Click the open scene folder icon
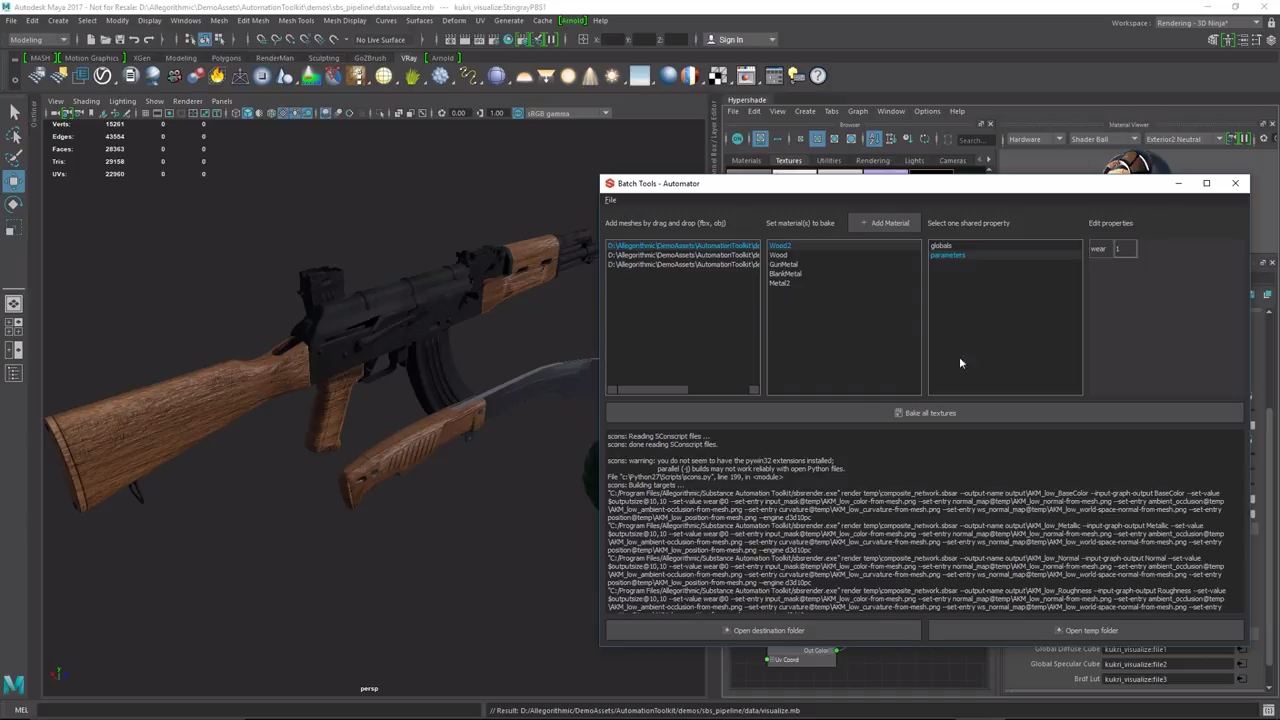The width and height of the screenshot is (1280, 720). pos(104,40)
